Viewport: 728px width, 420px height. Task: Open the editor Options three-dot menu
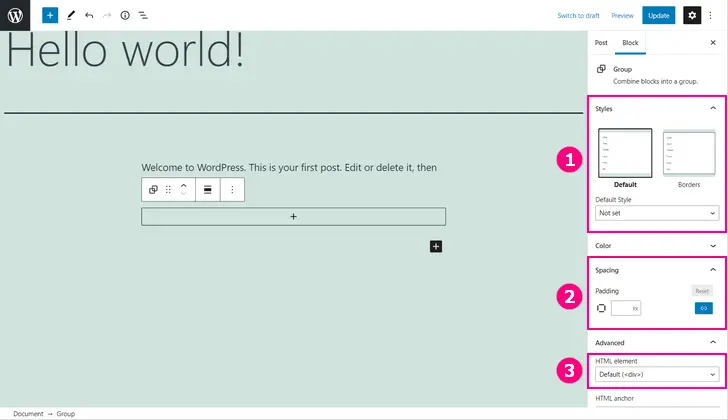[x=710, y=15]
